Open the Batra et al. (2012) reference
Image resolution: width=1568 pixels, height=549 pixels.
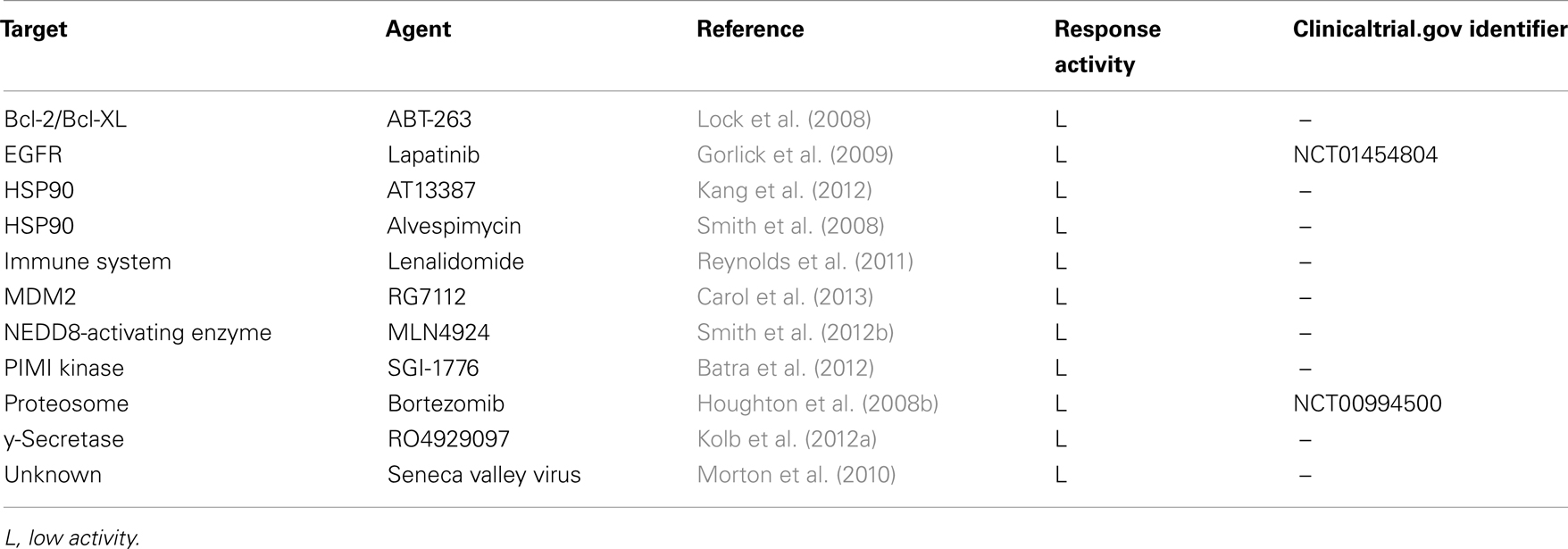click(785, 368)
